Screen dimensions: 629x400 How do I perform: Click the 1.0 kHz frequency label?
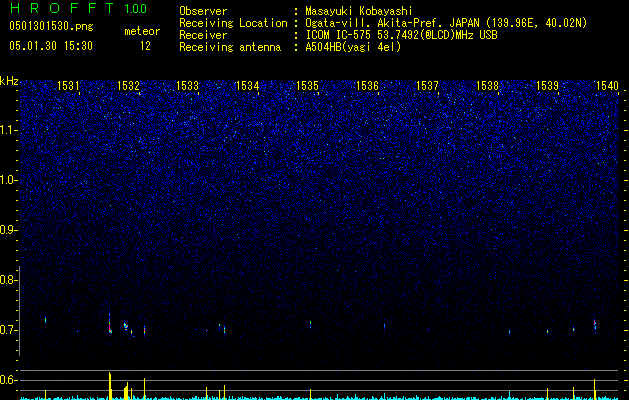tap(7, 181)
